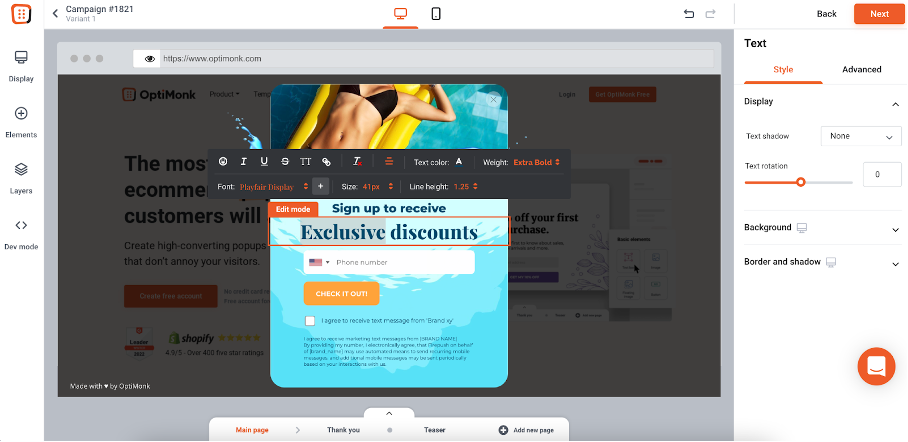
Task: Click the CHECK IT OUT! button
Action: (341, 294)
